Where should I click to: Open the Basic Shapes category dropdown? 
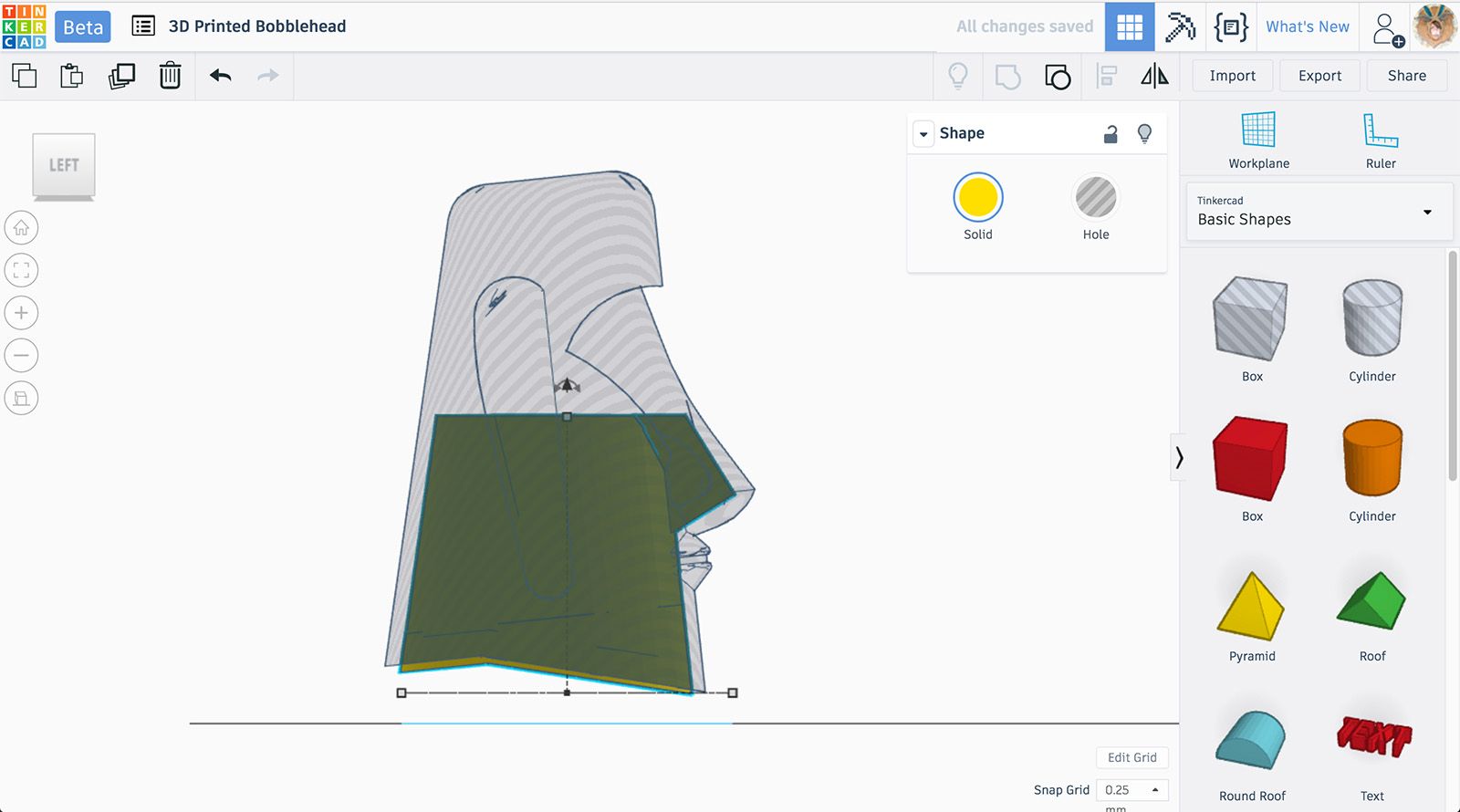pyautogui.click(x=1319, y=212)
